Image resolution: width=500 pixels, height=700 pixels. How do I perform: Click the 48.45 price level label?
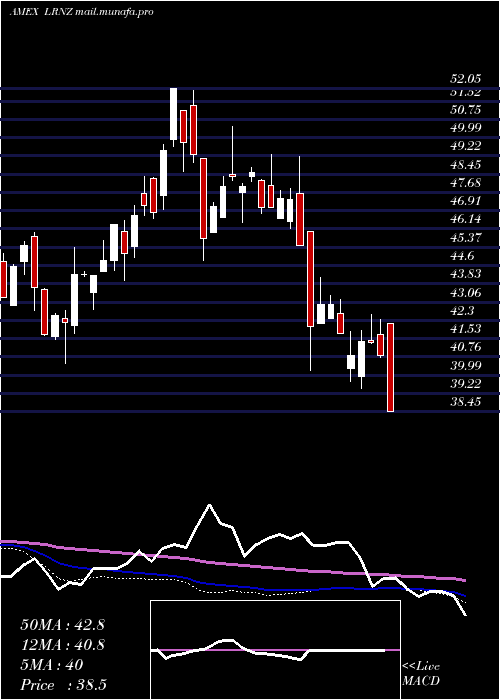(x=466, y=165)
